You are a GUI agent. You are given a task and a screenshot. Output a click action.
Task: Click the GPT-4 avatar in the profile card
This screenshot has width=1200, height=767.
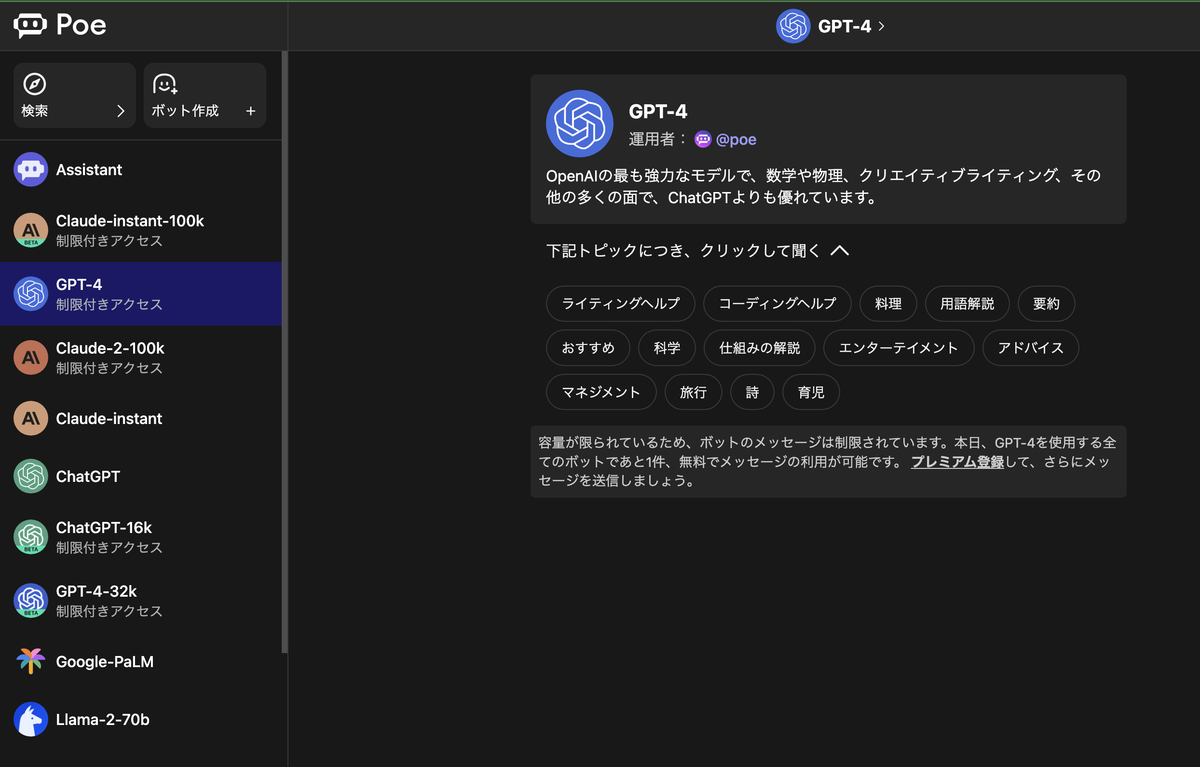point(579,123)
